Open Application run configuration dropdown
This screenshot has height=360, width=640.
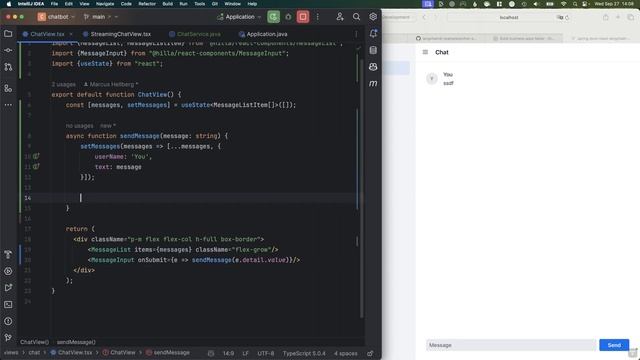239,17
